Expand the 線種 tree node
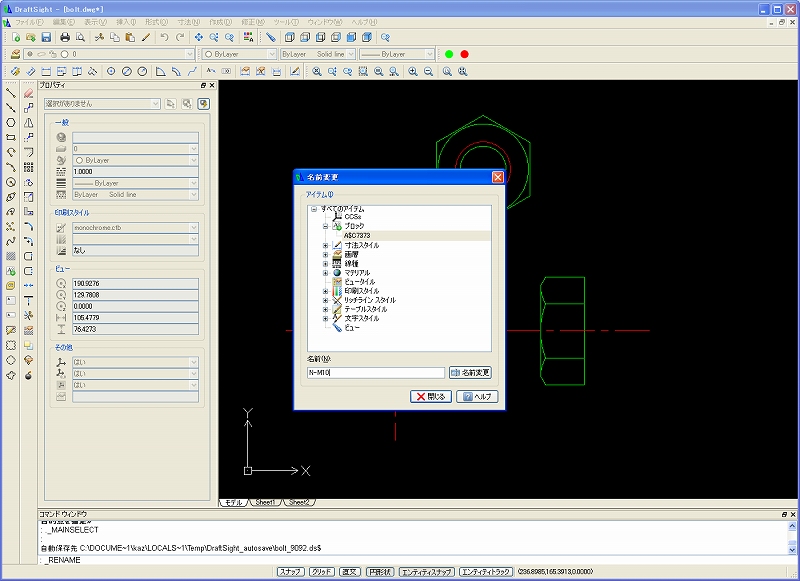This screenshot has width=800, height=581. 326,264
